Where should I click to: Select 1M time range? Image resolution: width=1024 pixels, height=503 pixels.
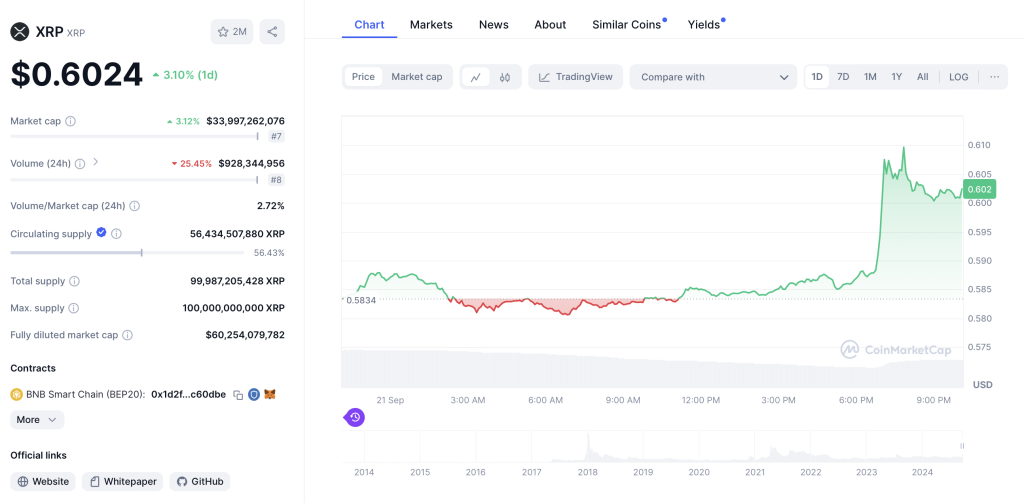point(870,77)
